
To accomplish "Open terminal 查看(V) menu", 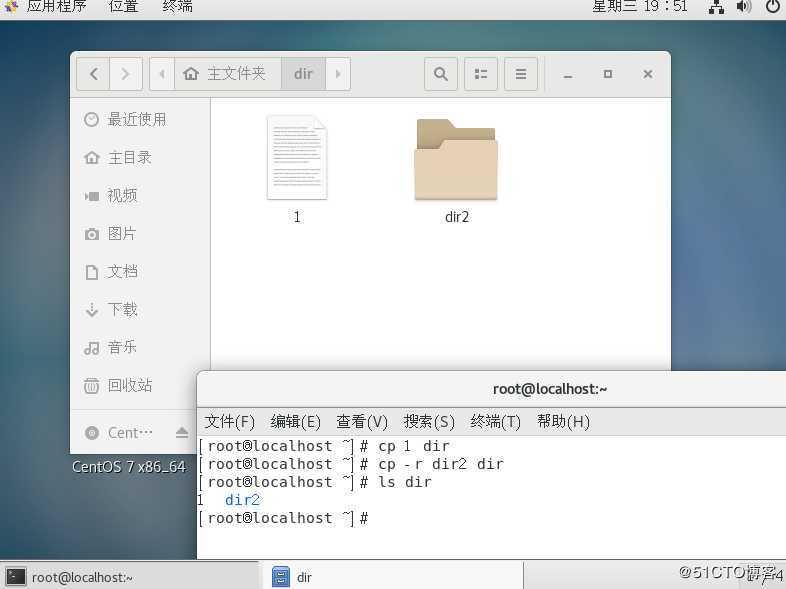I will (362, 422).
